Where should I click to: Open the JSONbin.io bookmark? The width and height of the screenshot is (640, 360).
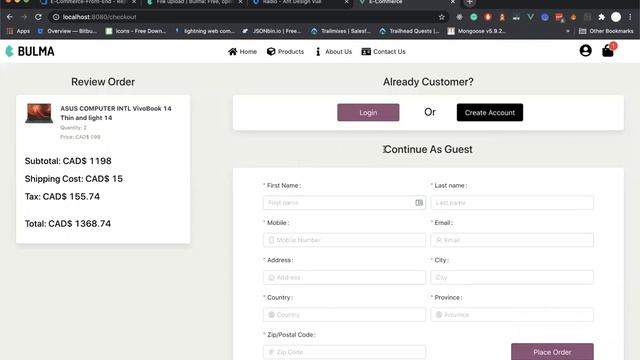[x=272, y=31]
